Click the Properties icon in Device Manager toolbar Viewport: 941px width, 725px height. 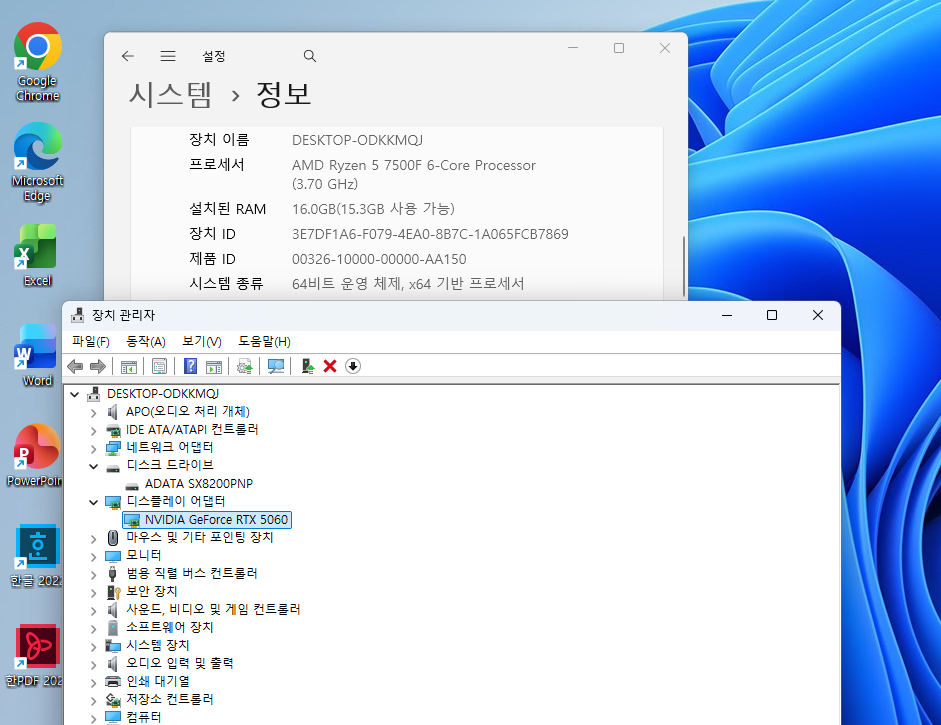159,366
